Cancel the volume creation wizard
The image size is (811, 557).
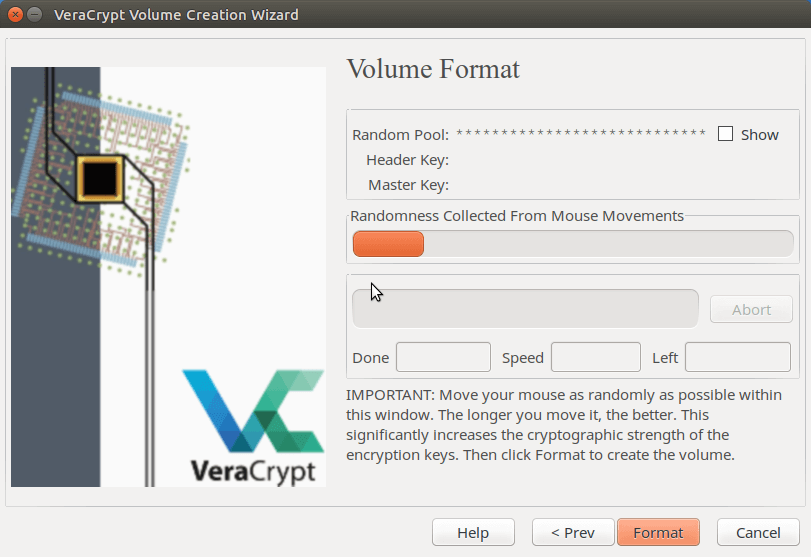[757, 532]
